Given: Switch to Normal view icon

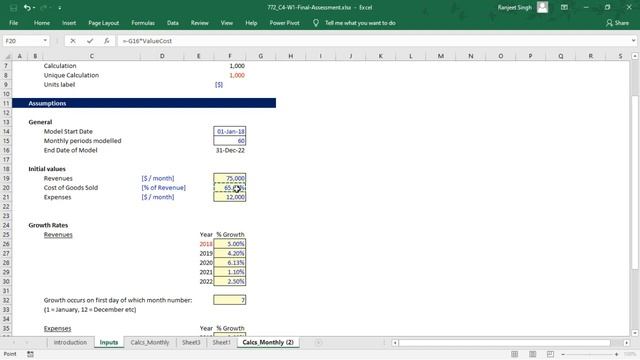Looking at the screenshot, I should 514,354.
